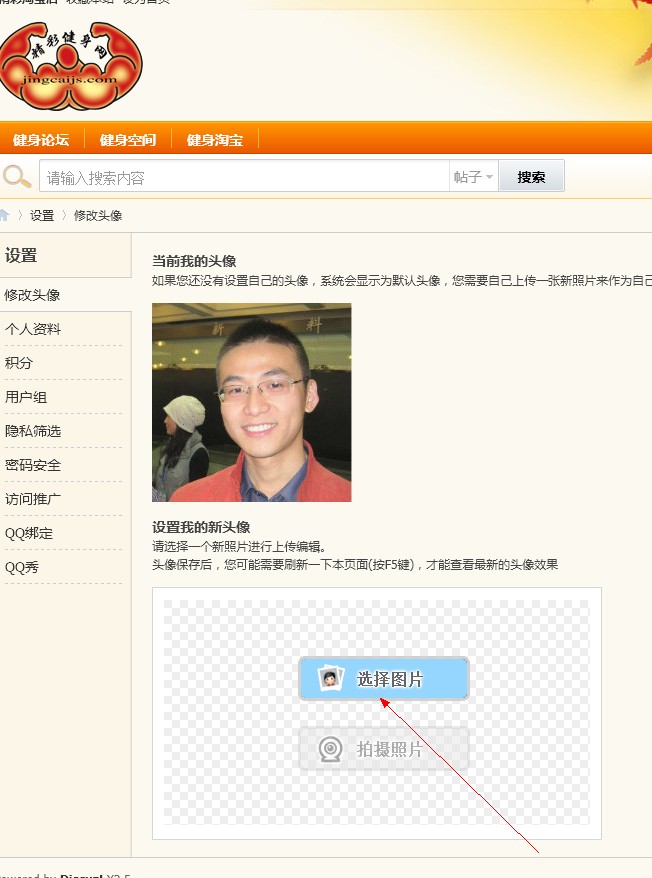Image resolution: width=652 pixels, height=878 pixels.
Task: Click the home icon in the breadcrumb
Action: point(4,215)
